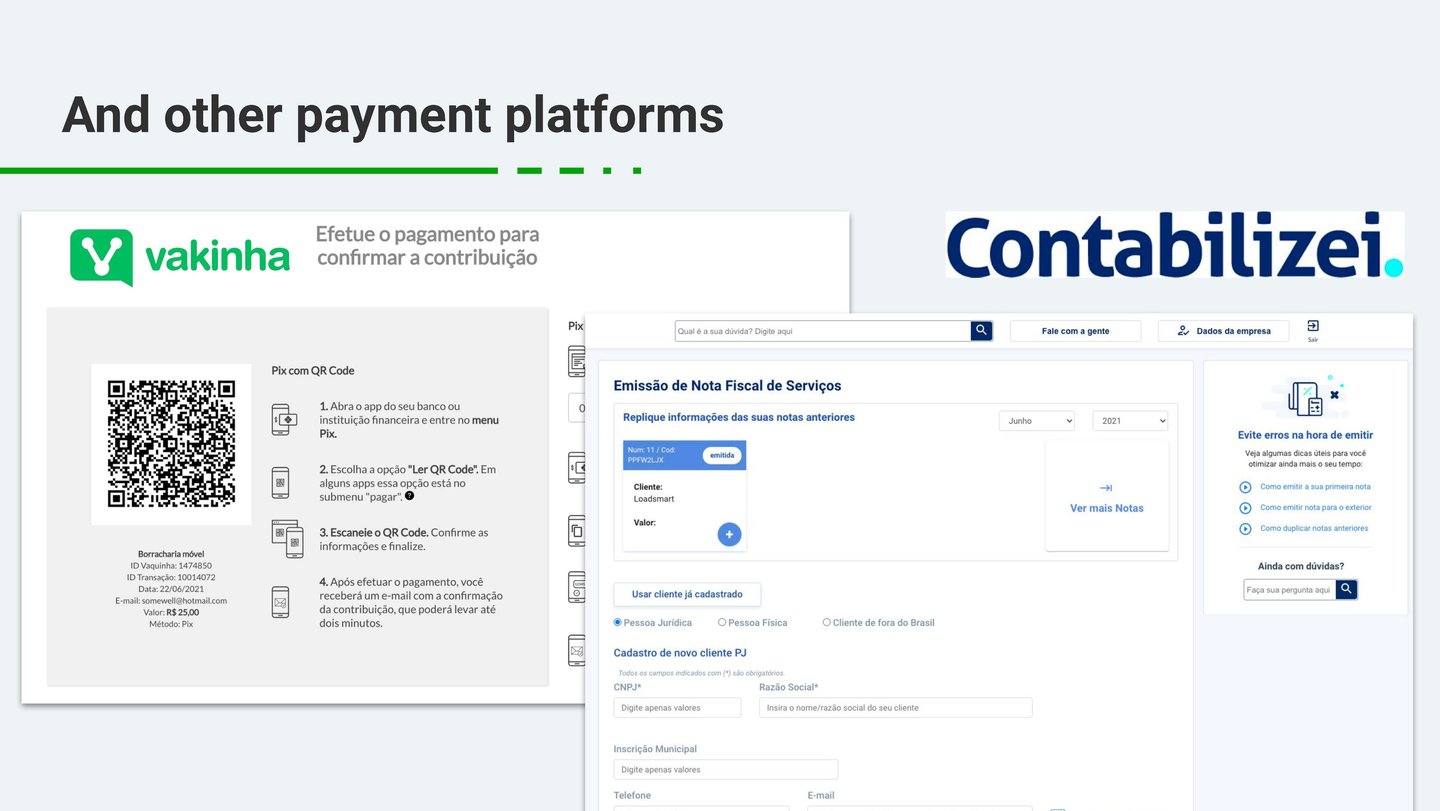Click the Faça sua pergunta aqui field
Viewport: 1440px width, 811px height.
click(x=1290, y=589)
